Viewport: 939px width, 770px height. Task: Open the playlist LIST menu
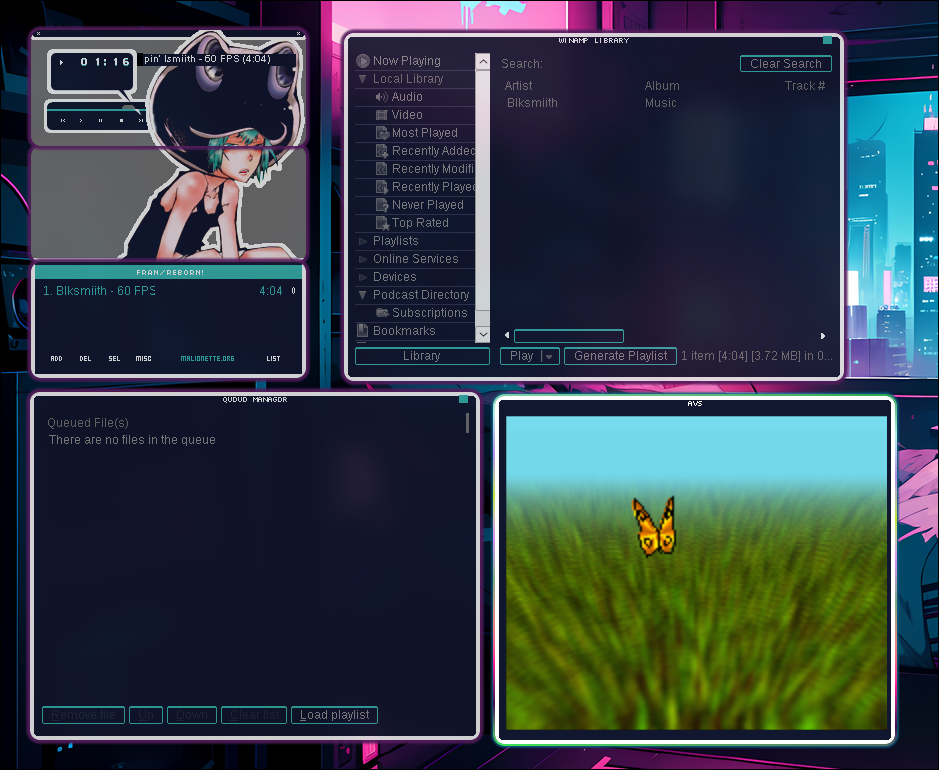(273, 359)
